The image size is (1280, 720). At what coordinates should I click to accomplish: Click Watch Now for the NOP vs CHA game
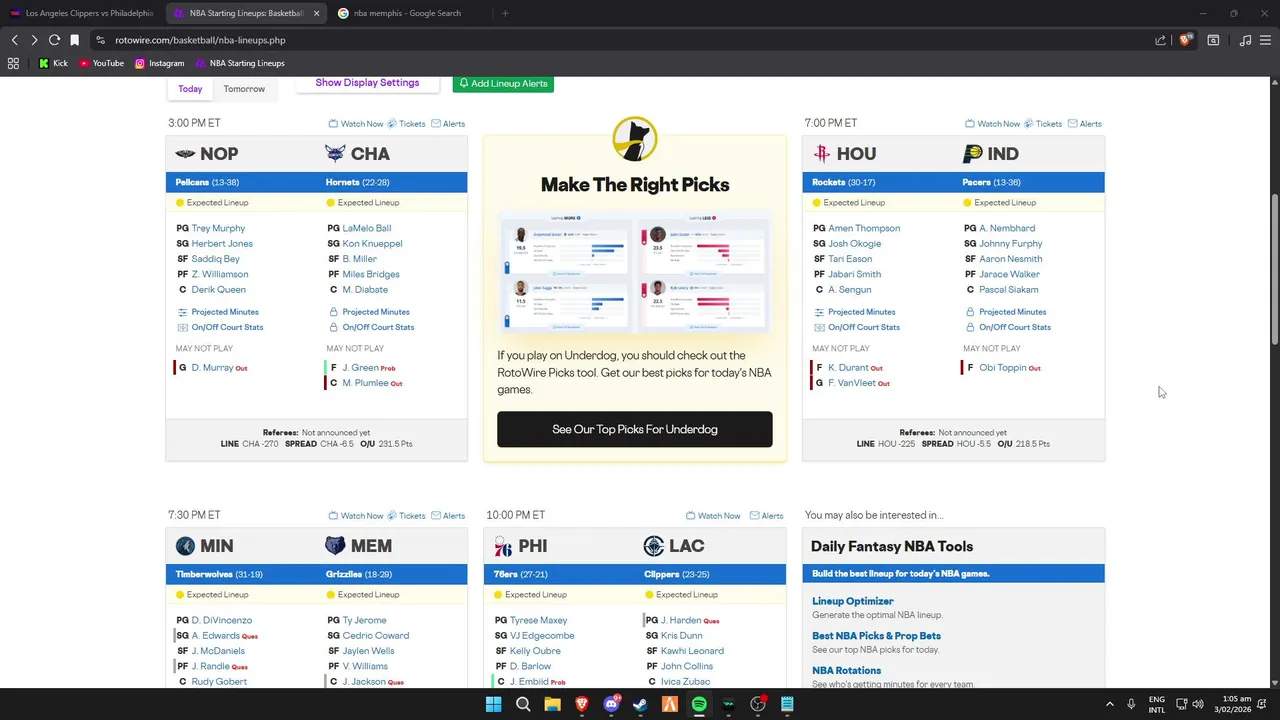355,124
